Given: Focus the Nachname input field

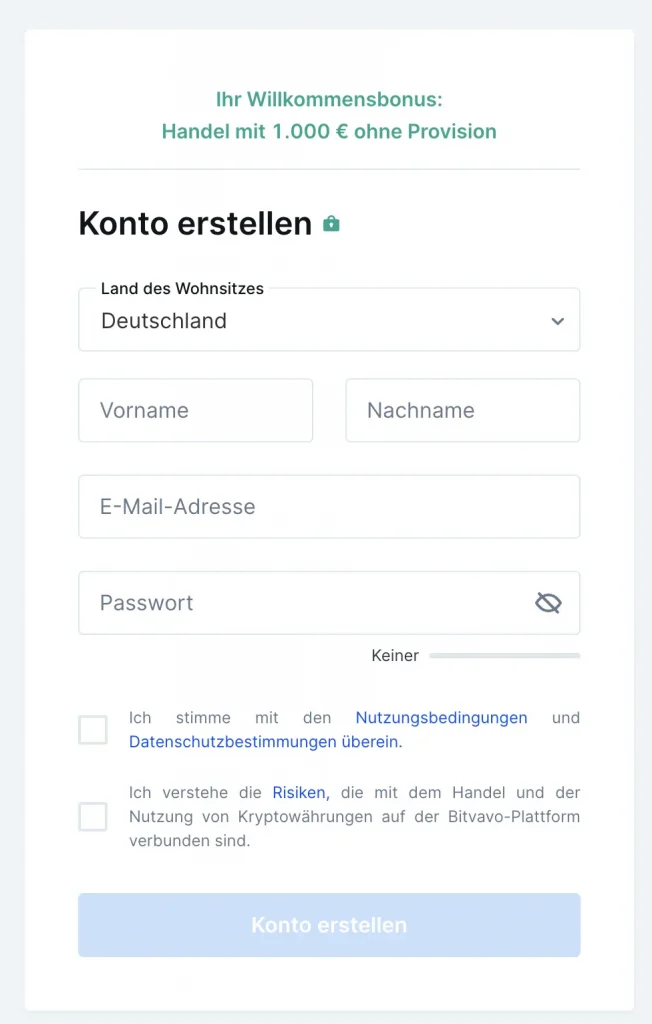Looking at the screenshot, I should pos(462,410).
